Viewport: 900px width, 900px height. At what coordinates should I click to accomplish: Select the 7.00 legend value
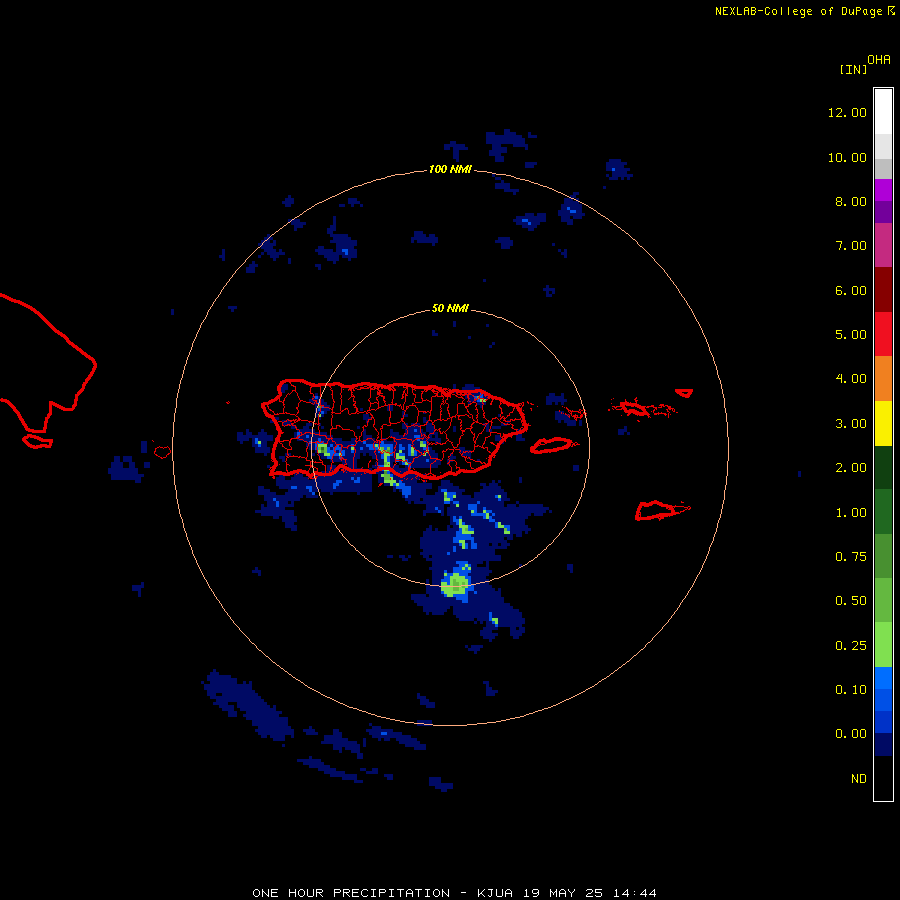[851, 246]
